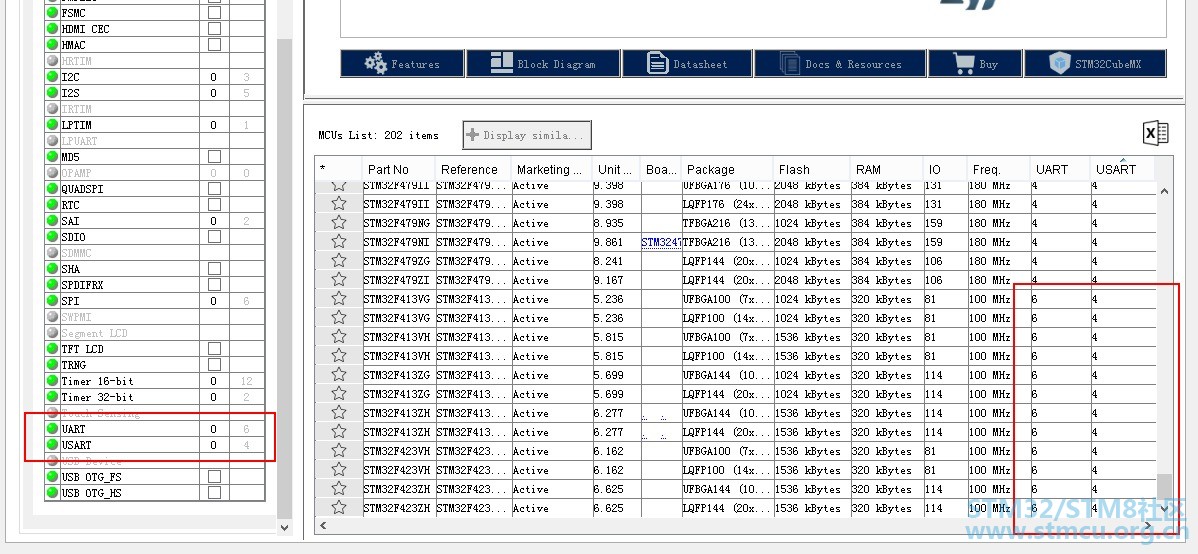Sort by Reference column header
Image resolution: width=1198 pixels, height=554 pixels.
click(x=474, y=170)
